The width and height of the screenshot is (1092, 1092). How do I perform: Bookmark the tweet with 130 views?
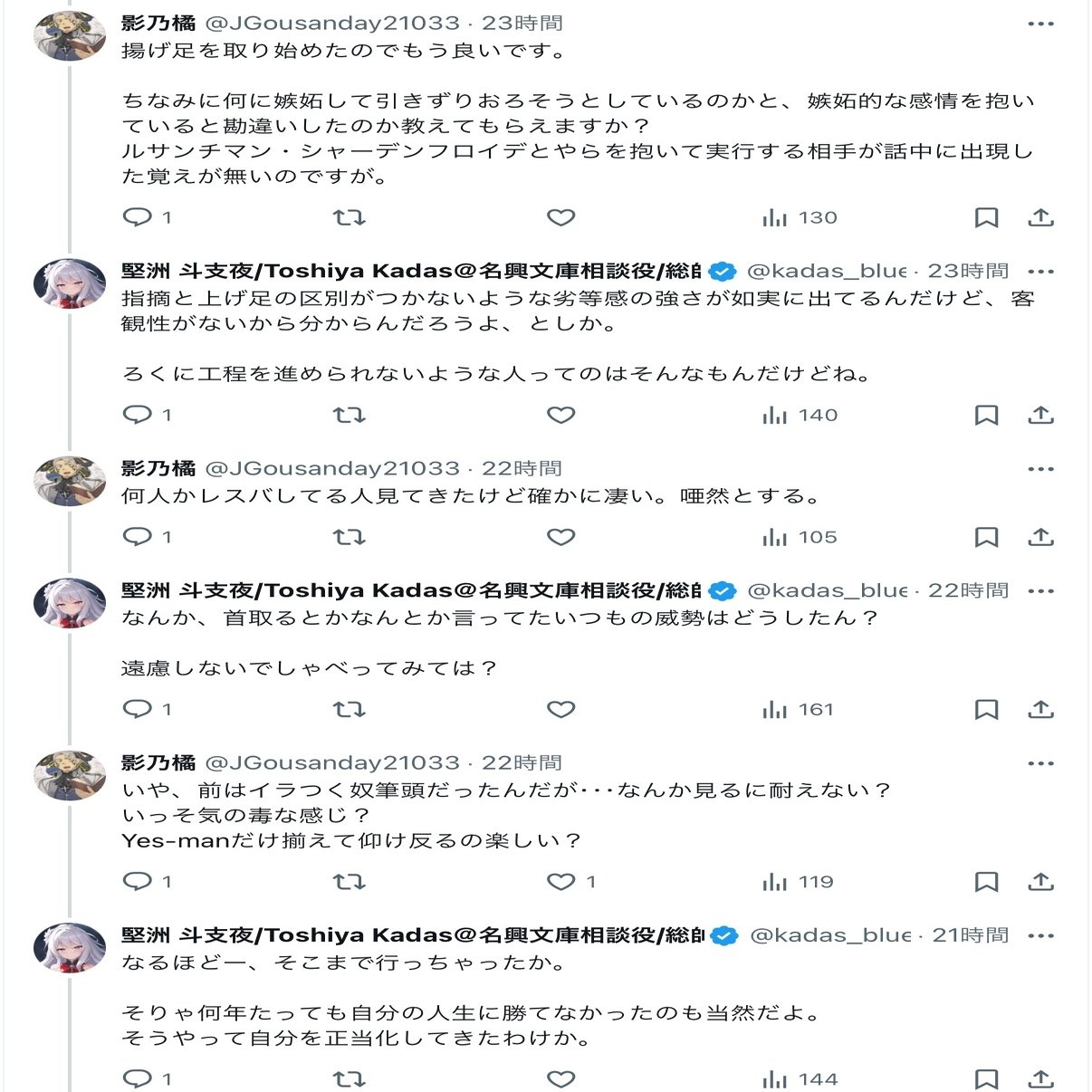pos(986,217)
